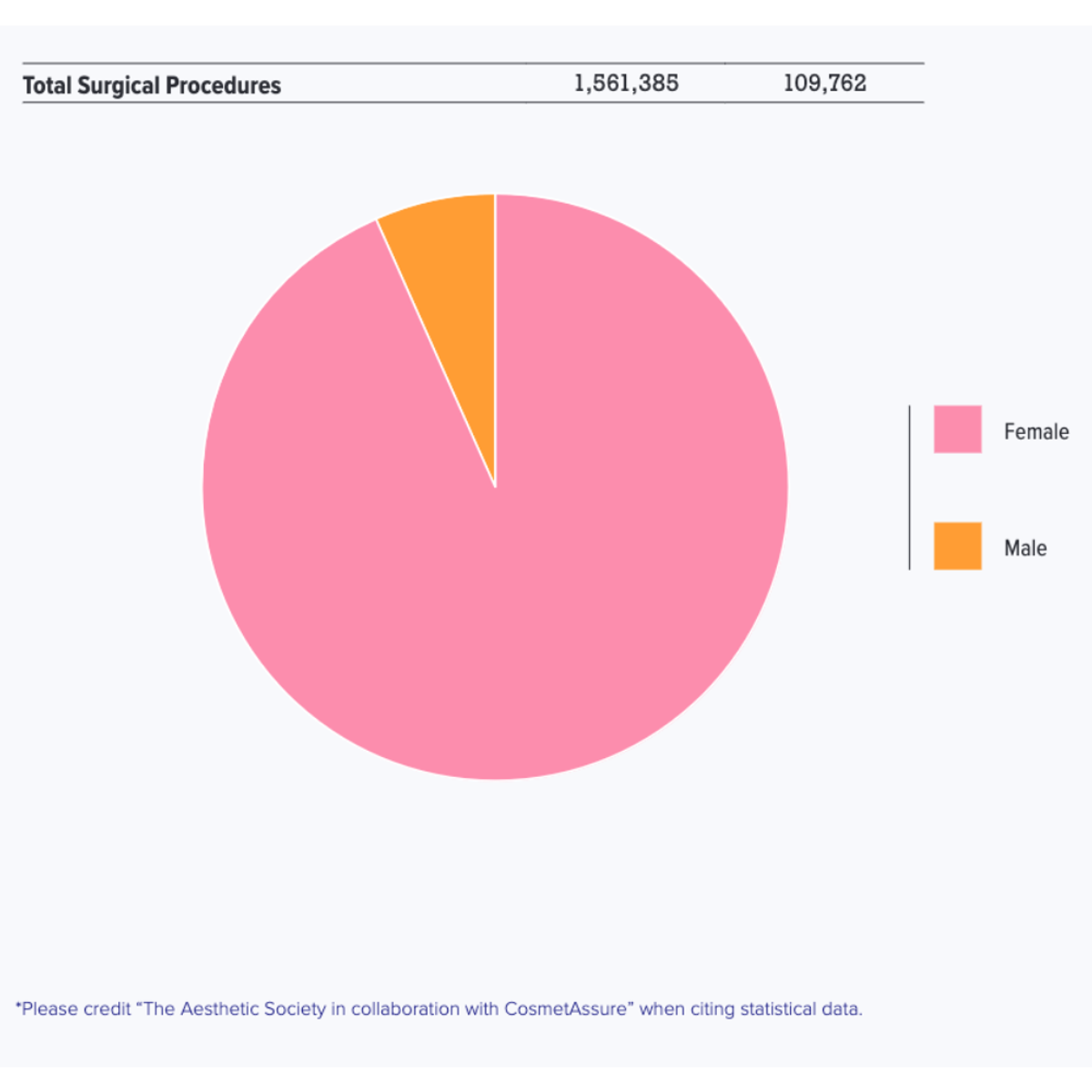The image size is (1092, 1092).
Task: Click the asterisk starting the credit footnote
Action: [18, 1006]
